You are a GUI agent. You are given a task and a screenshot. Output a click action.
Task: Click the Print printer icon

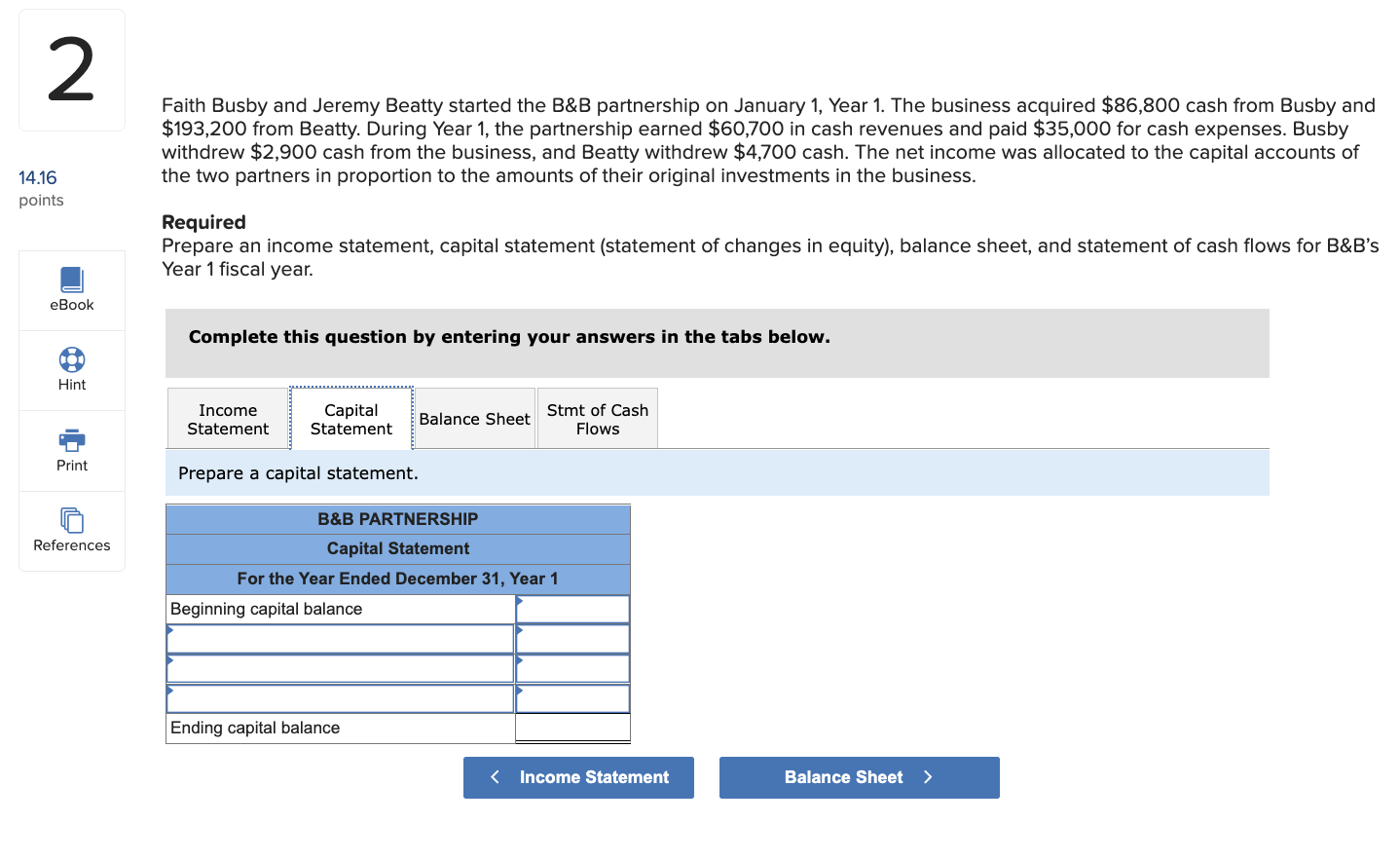(72, 440)
